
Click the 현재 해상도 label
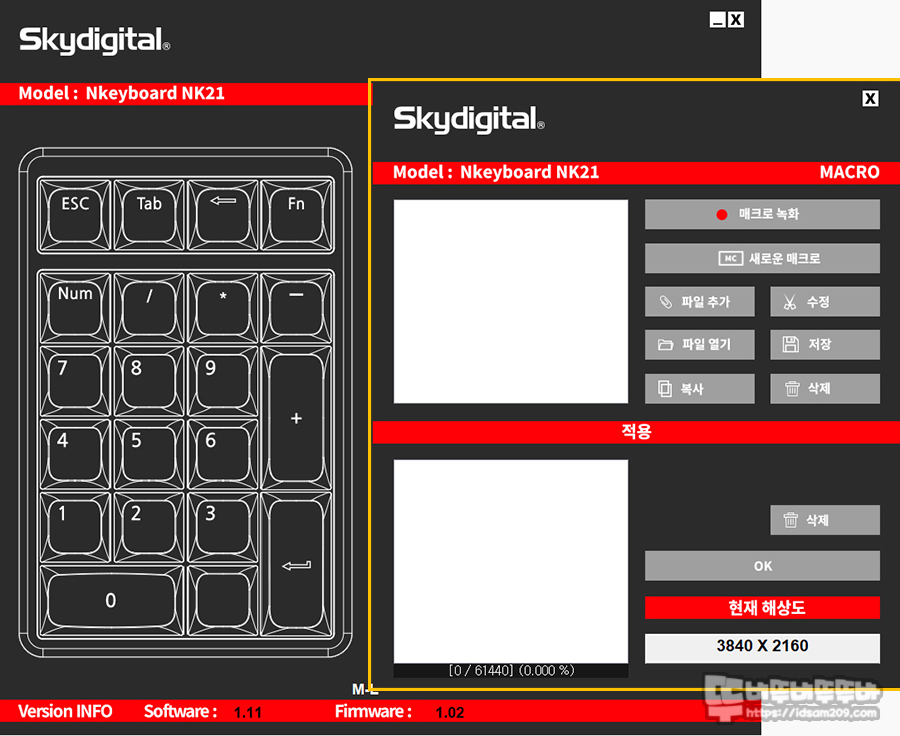[762, 607]
